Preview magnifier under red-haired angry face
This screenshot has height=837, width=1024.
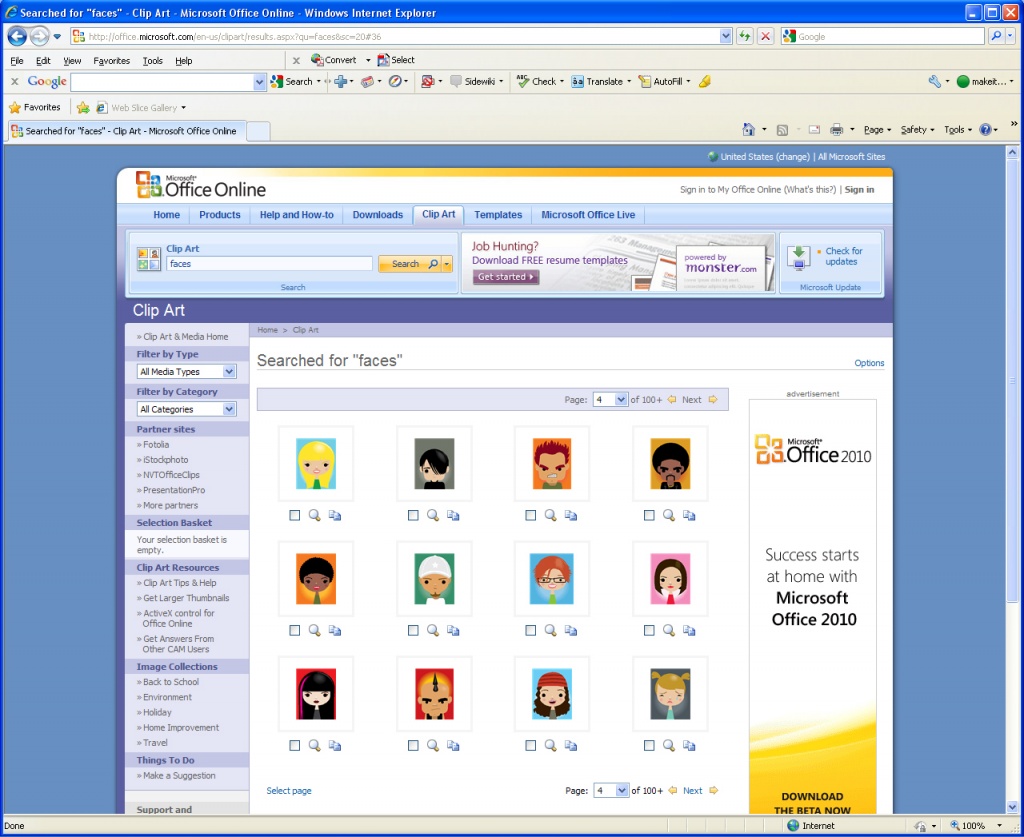click(x=551, y=515)
